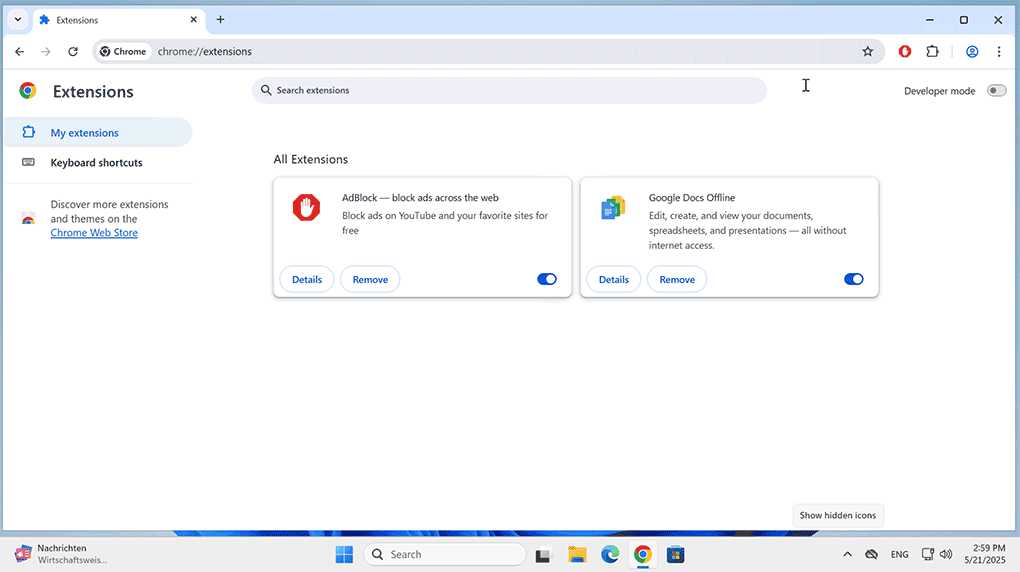The image size is (1020, 572).
Task: Click the Search extensions field
Action: [x=509, y=90]
